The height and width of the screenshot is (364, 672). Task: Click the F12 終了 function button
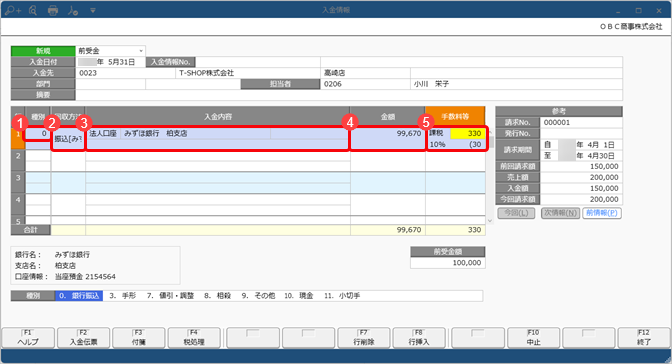pyautogui.click(x=644, y=338)
